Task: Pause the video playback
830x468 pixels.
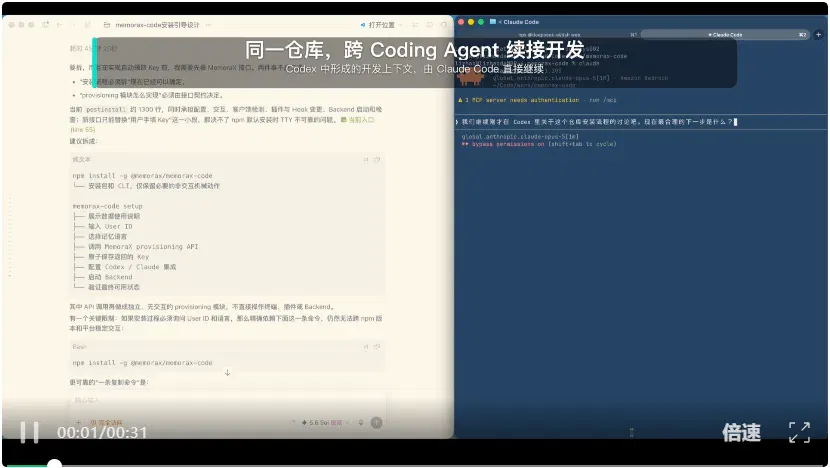Action: click(29, 432)
